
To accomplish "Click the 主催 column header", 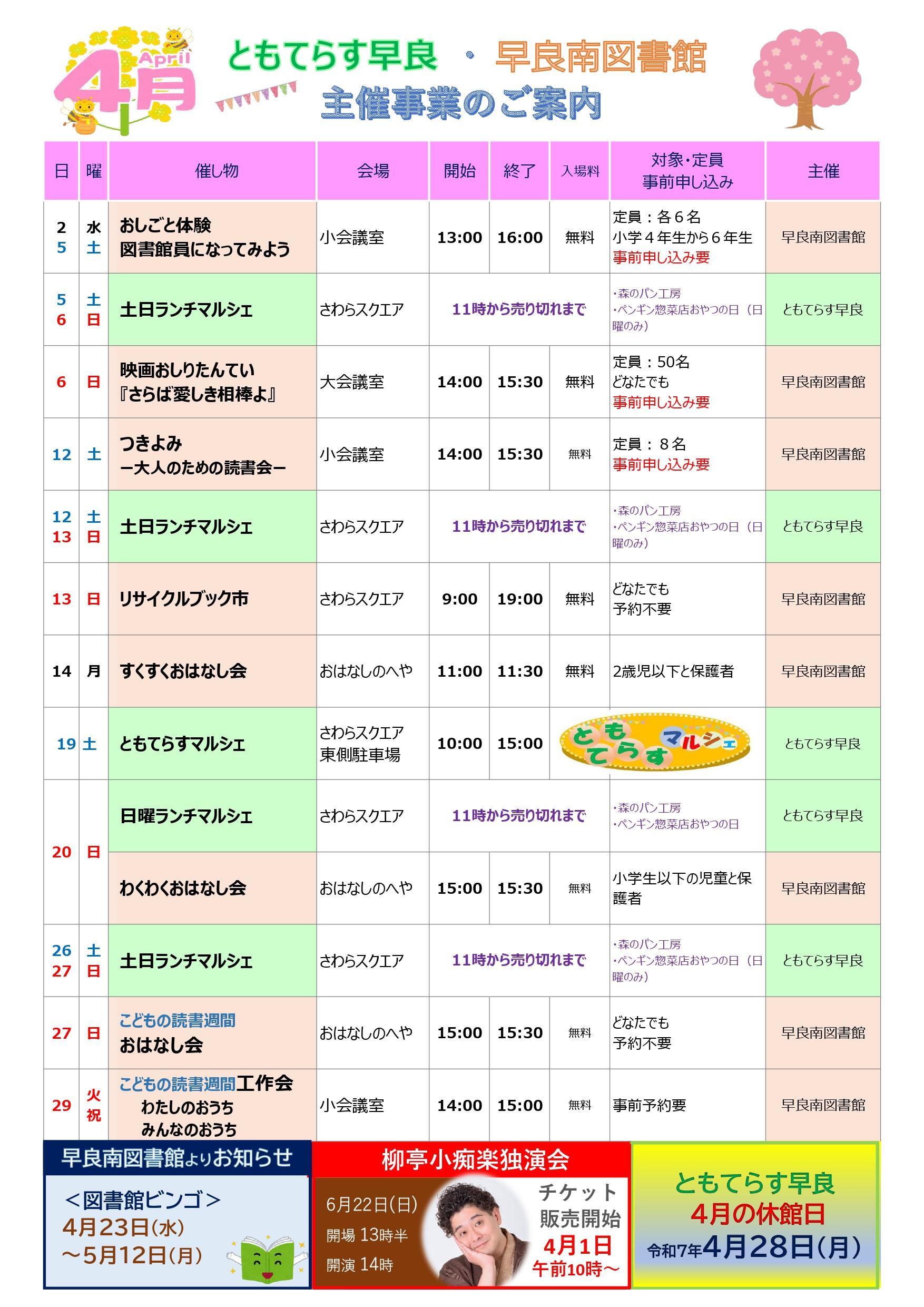I will [x=823, y=171].
